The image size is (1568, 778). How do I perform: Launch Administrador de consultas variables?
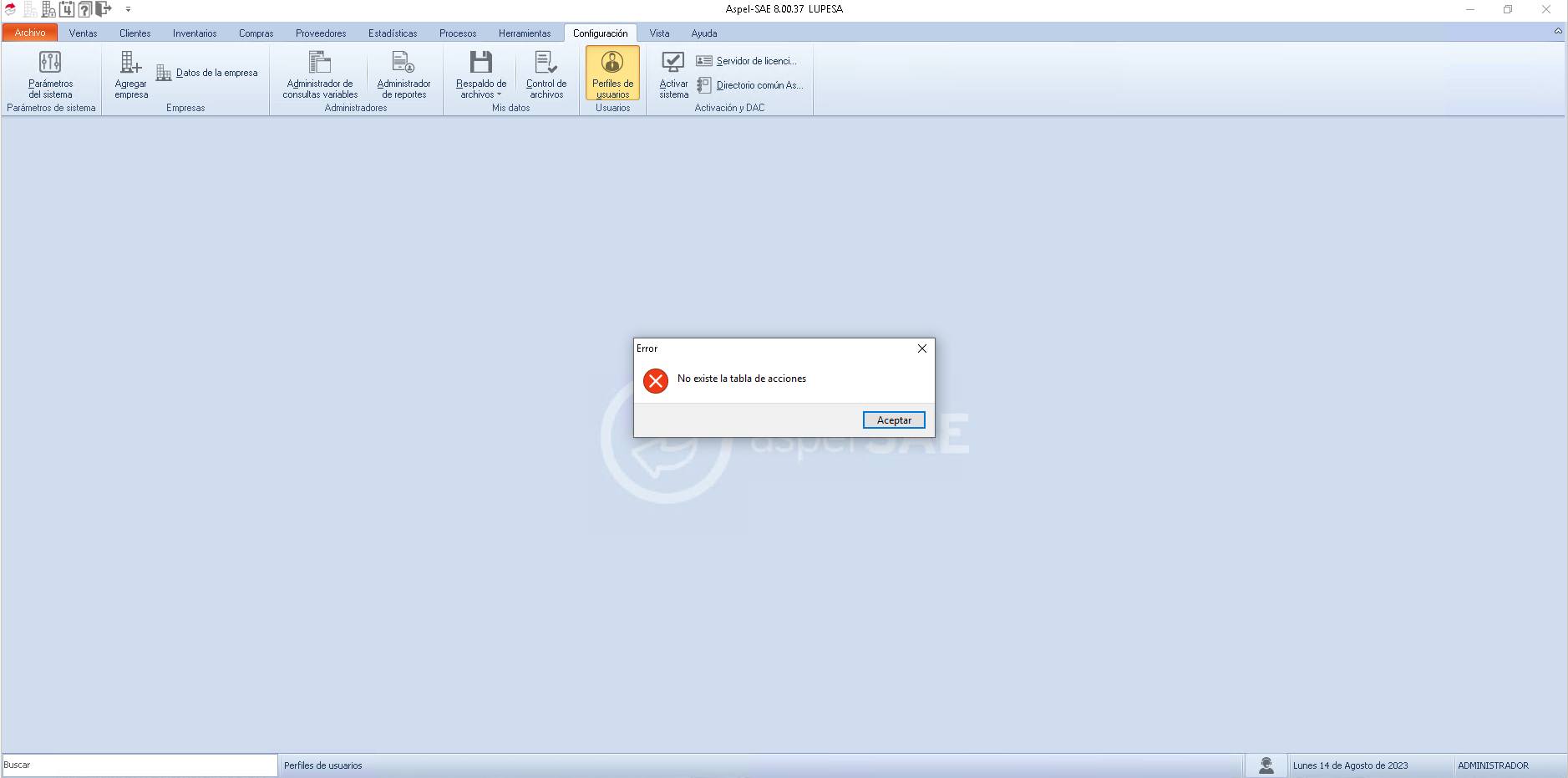coord(320,74)
